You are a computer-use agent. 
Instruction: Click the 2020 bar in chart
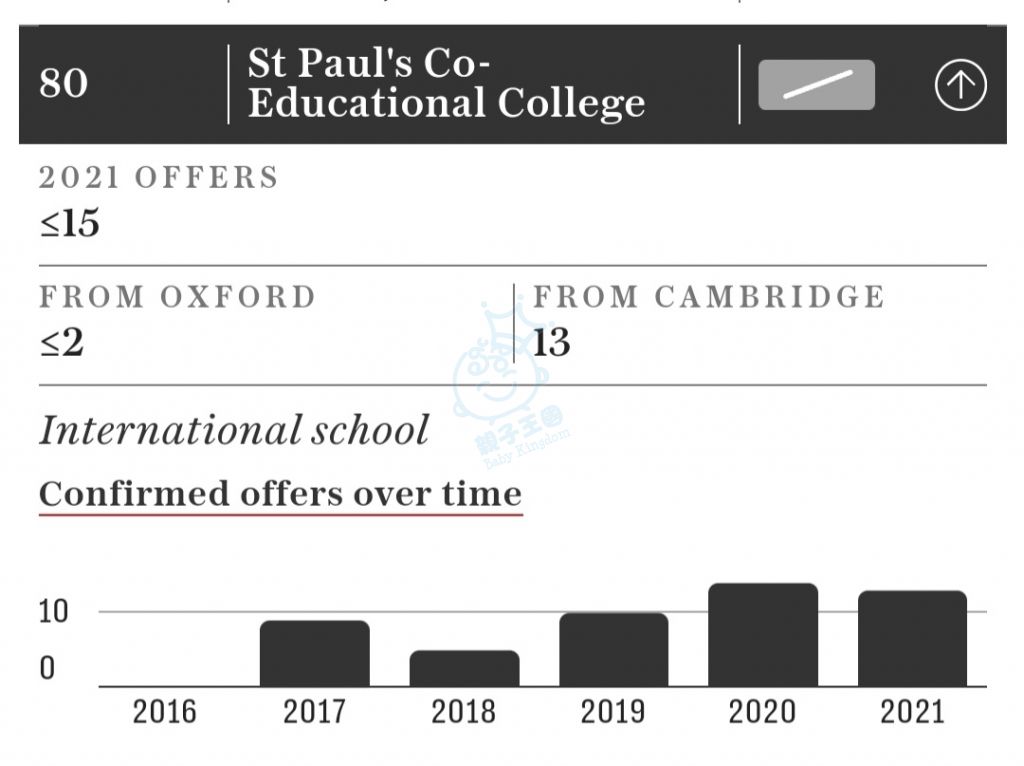click(x=763, y=635)
